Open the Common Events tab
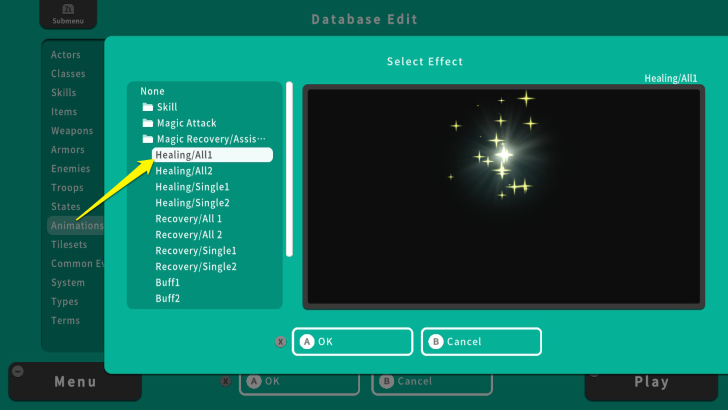The width and height of the screenshot is (728, 410). [77, 264]
